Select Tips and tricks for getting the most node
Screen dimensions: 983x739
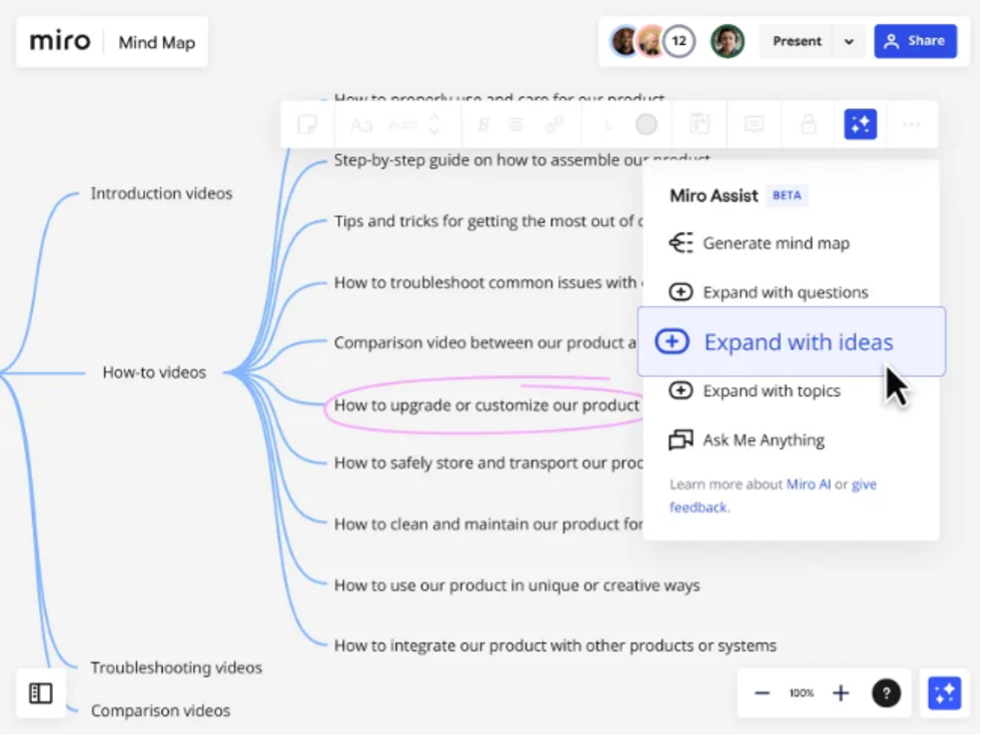tap(488, 221)
